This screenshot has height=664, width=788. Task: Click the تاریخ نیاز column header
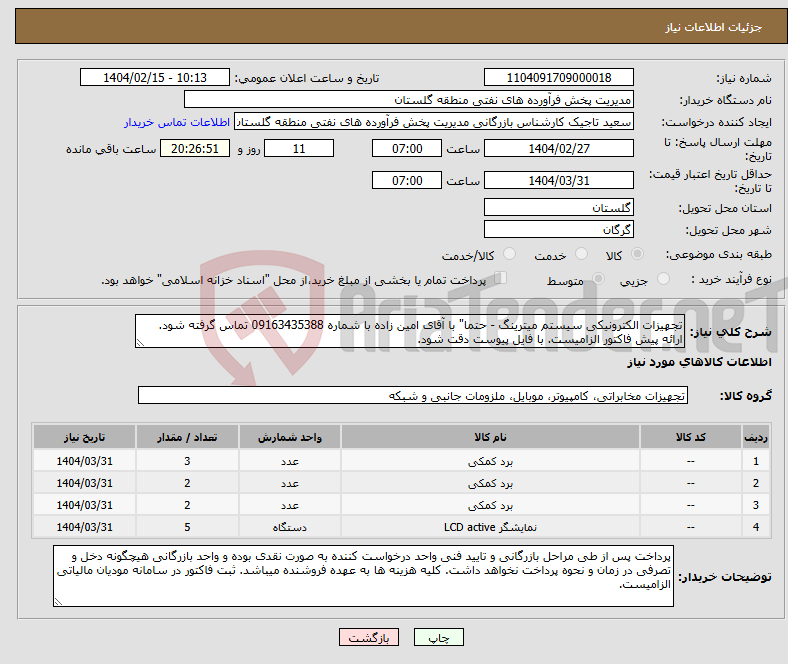[x=84, y=437]
